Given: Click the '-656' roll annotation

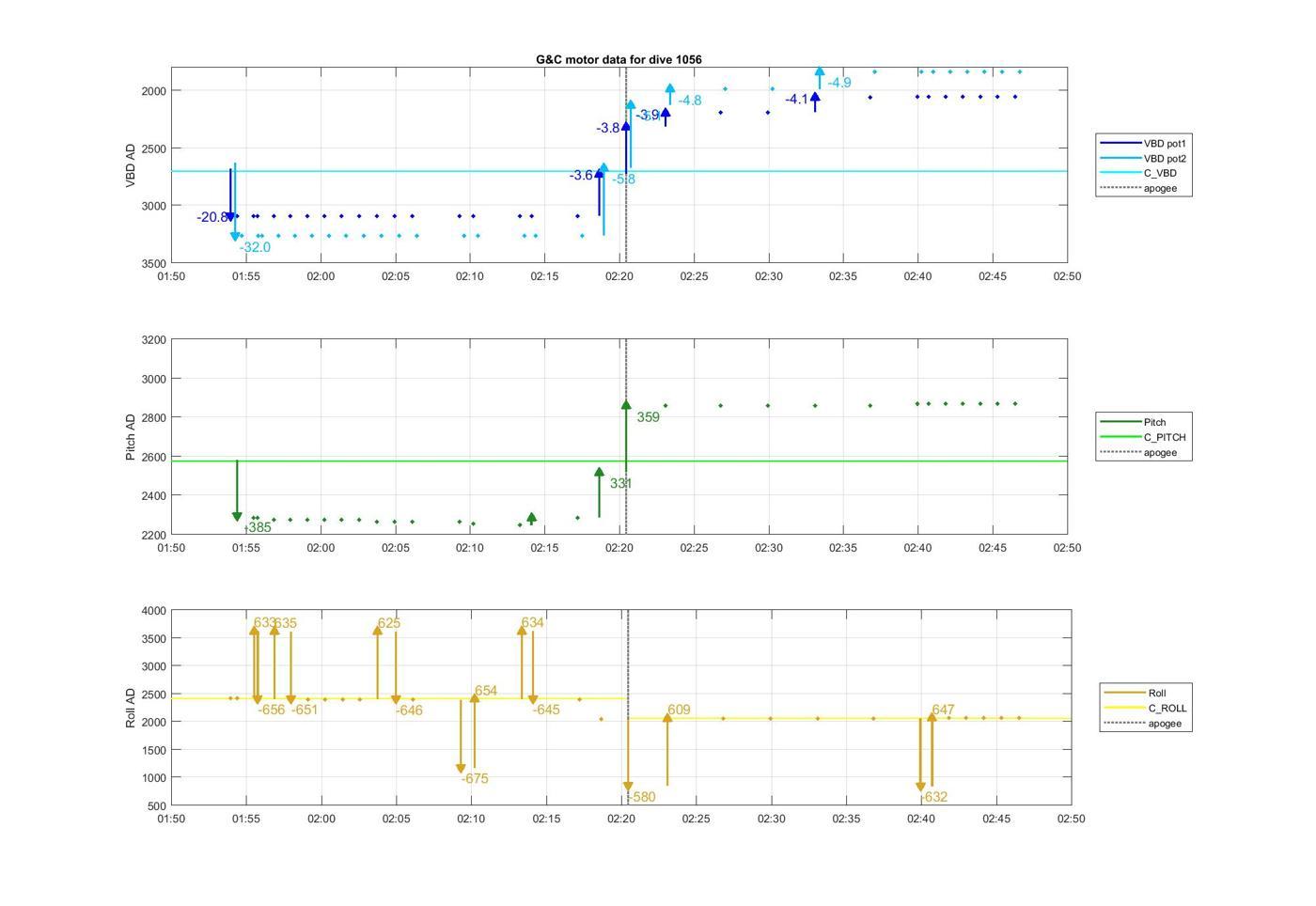Looking at the screenshot, I should pos(272,710).
